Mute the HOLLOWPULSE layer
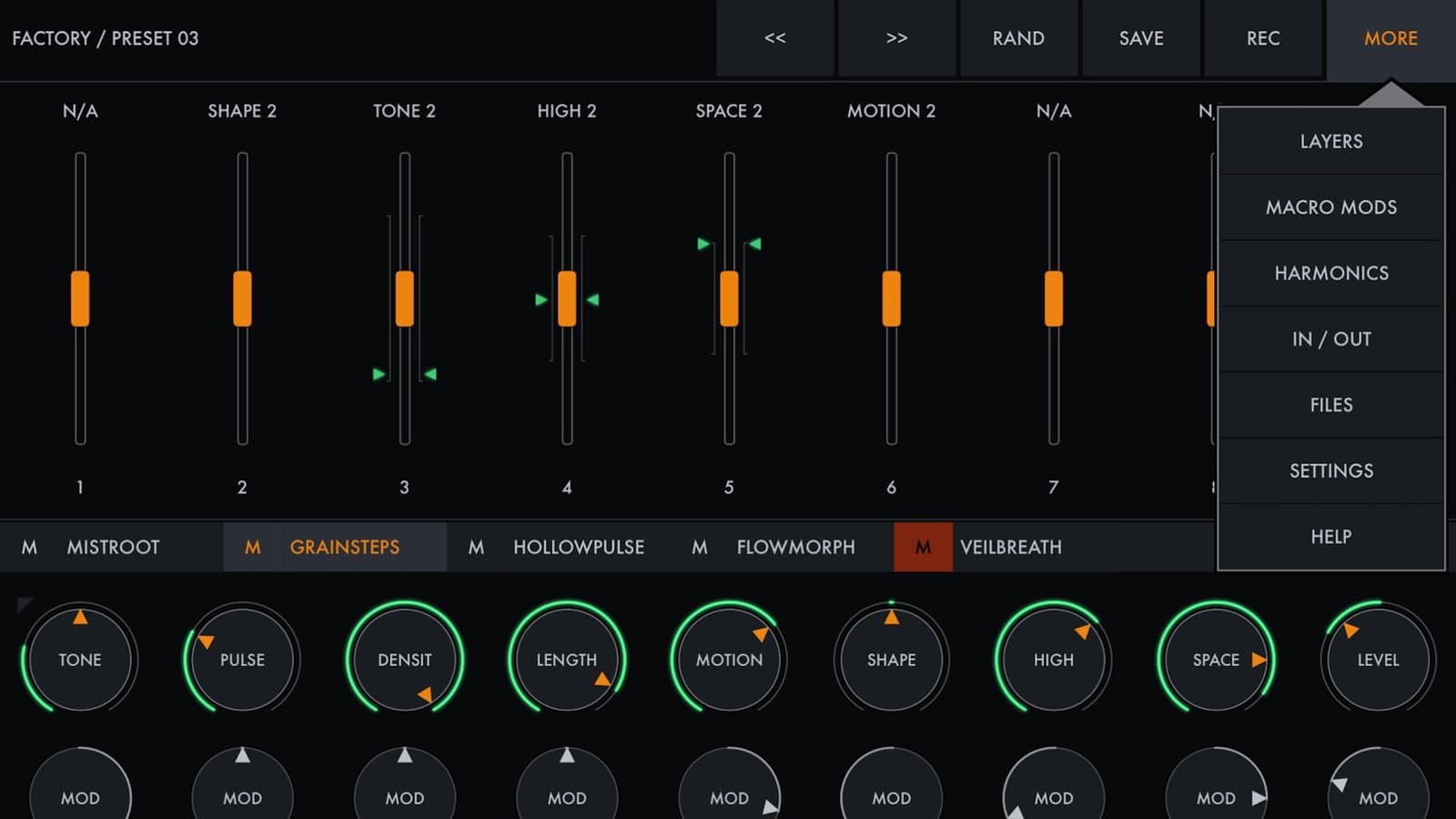The width and height of the screenshot is (1456, 819). tap(476, 547)
